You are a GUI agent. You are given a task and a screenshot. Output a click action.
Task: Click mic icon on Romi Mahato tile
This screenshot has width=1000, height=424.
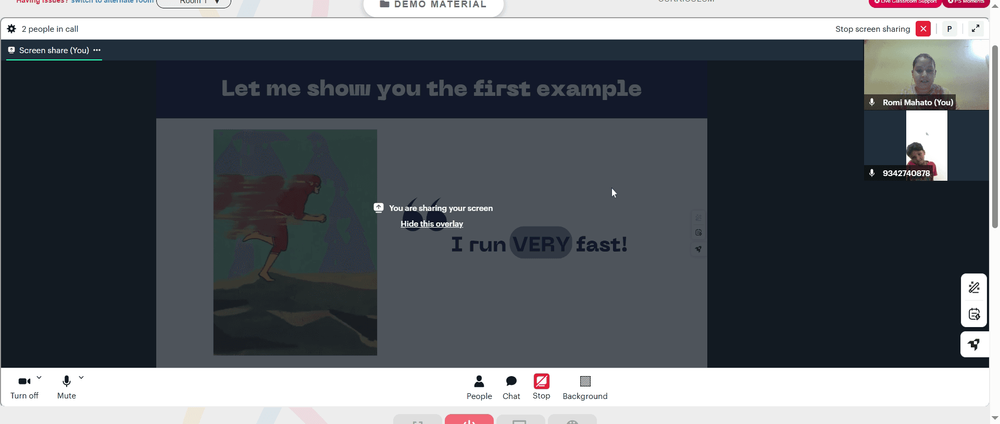click(x=872, y=102)
